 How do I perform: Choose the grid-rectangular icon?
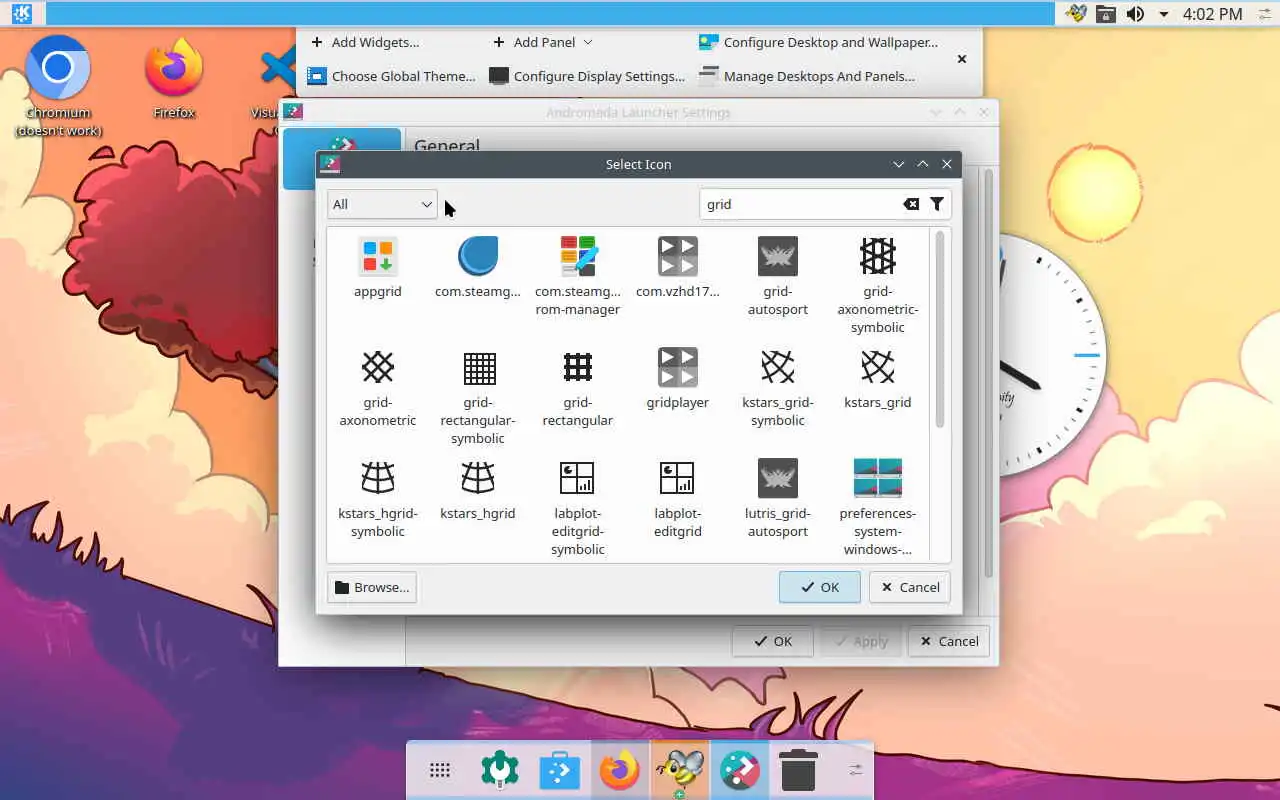click(x=578, y=368)
